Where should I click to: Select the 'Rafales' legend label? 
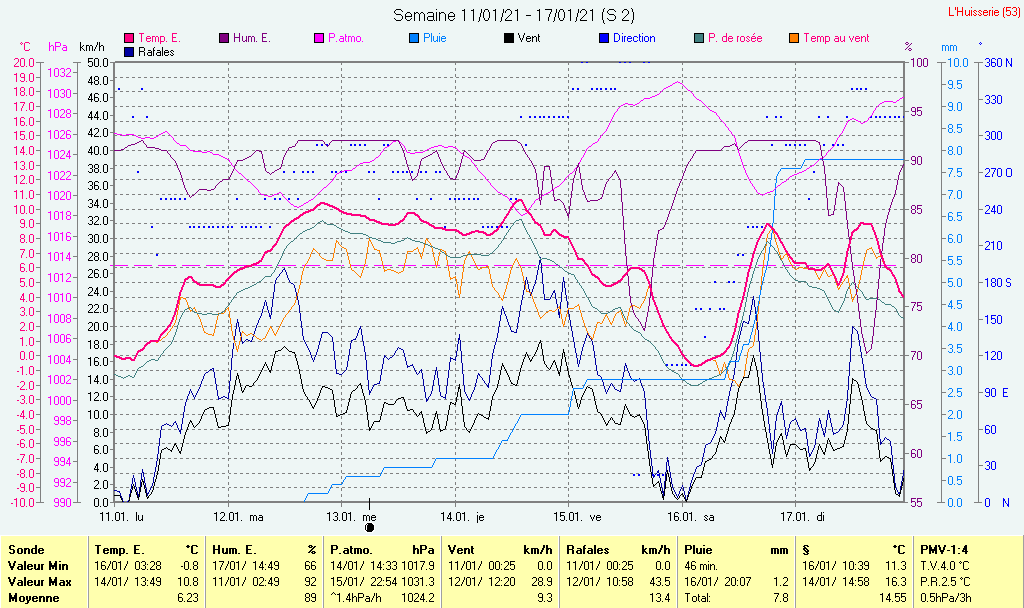pos(157,52)
